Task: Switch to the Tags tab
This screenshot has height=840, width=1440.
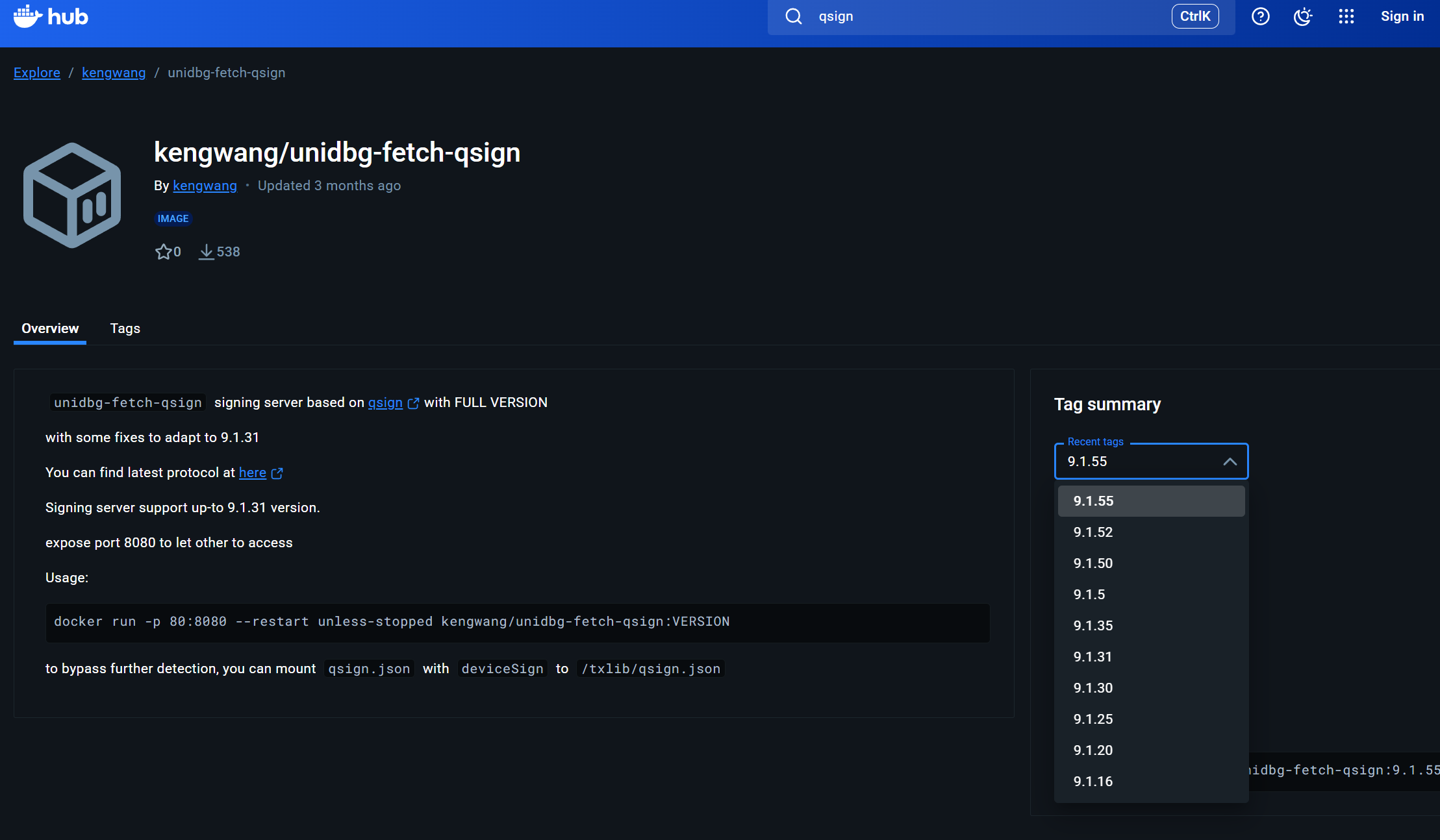Action: 125,328
